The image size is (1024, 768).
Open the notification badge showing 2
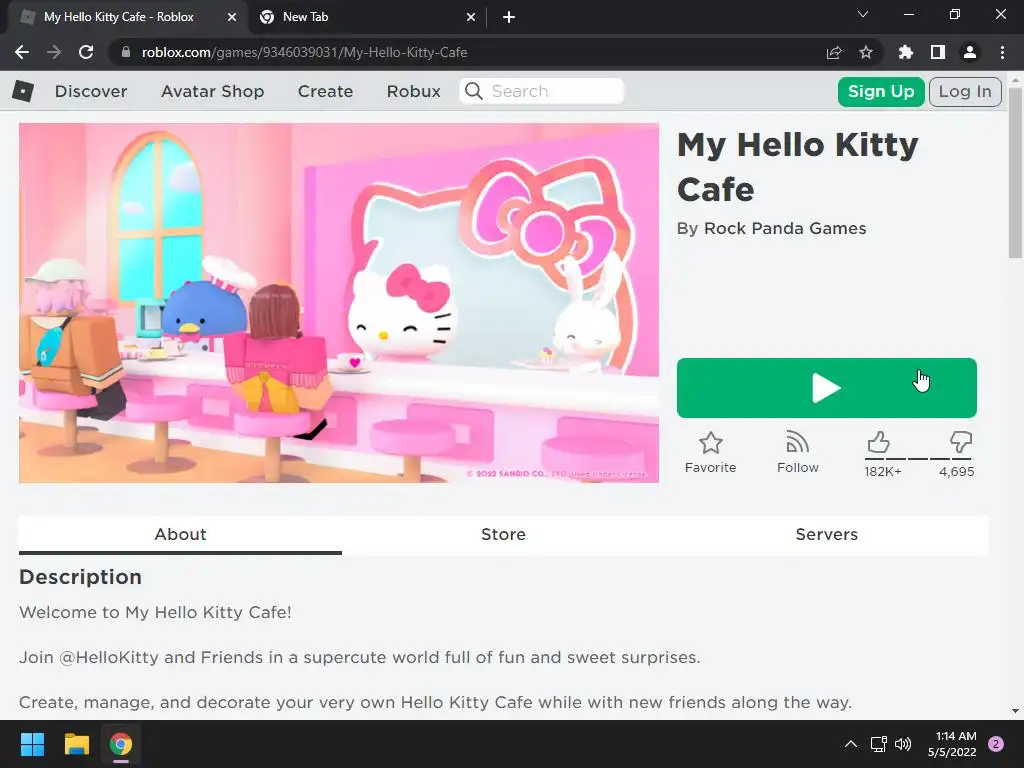pos(996,744)
